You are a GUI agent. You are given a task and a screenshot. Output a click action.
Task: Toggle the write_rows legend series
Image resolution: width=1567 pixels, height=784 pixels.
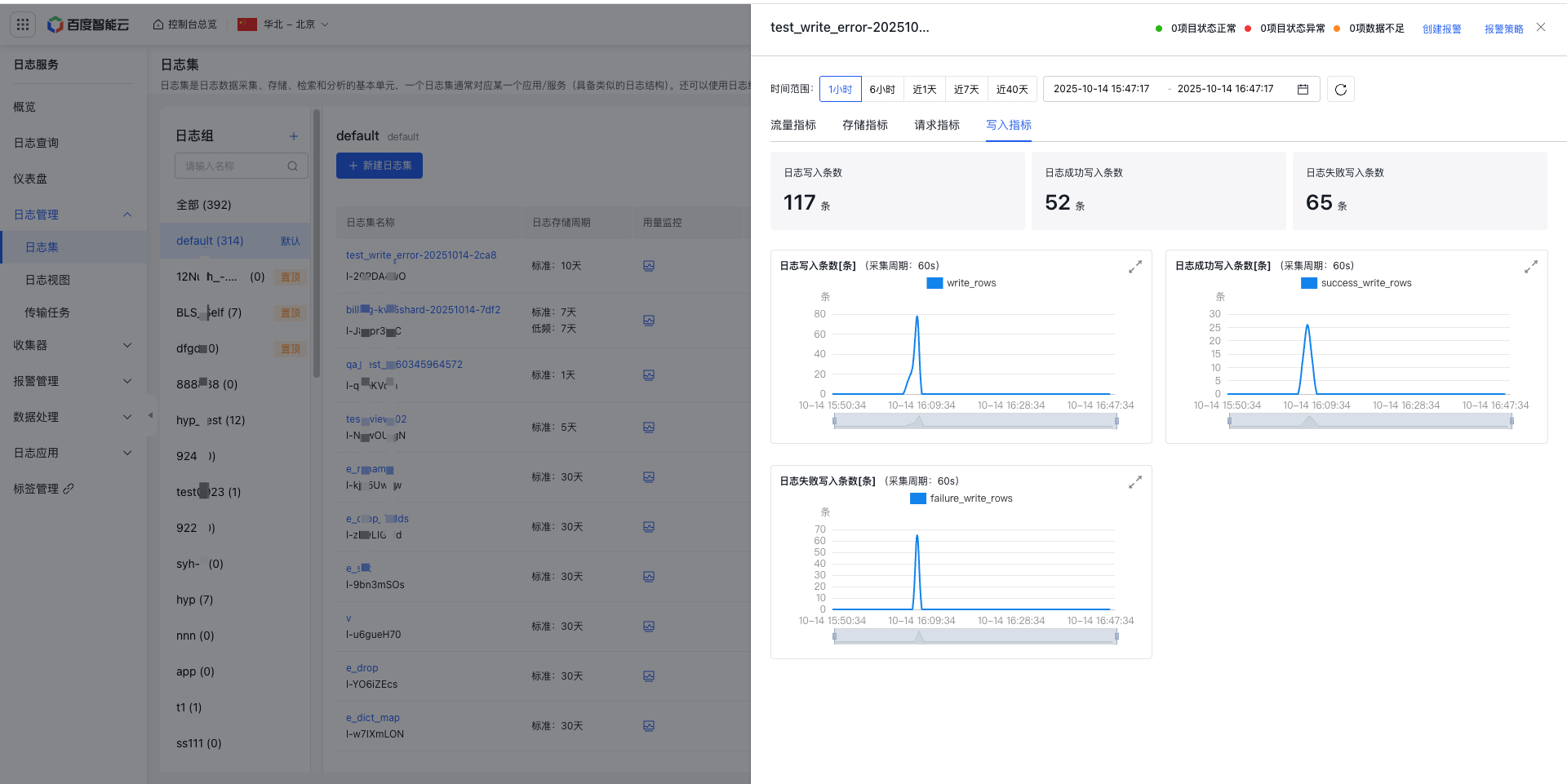[x=961, y=283]
